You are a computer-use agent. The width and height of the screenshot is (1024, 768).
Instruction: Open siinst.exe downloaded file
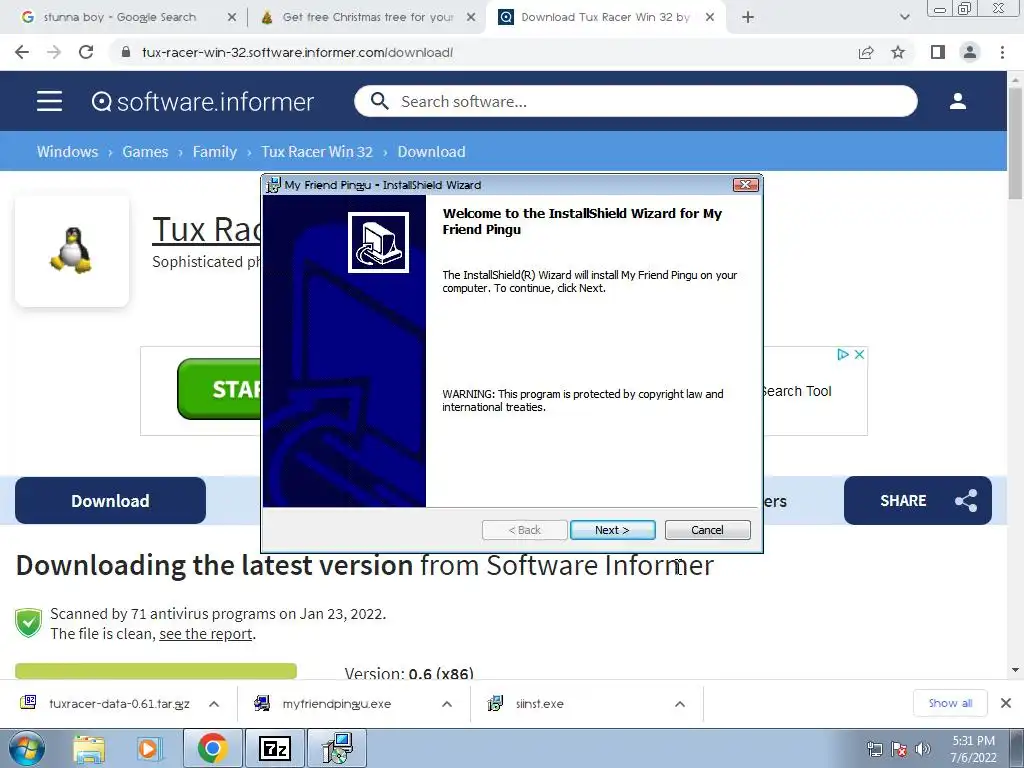(539, 704)
